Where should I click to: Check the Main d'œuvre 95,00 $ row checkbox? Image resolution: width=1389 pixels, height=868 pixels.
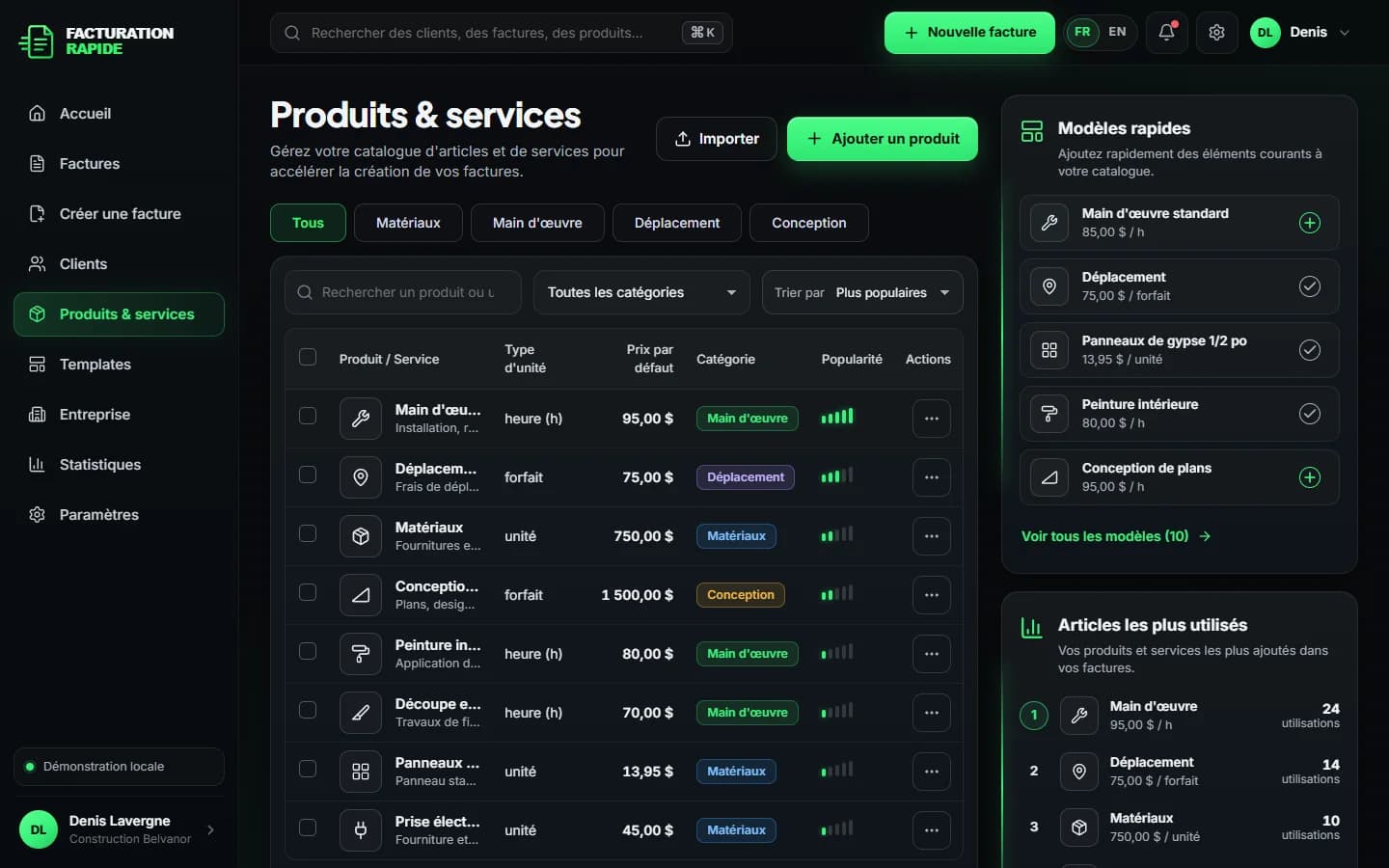308,416
